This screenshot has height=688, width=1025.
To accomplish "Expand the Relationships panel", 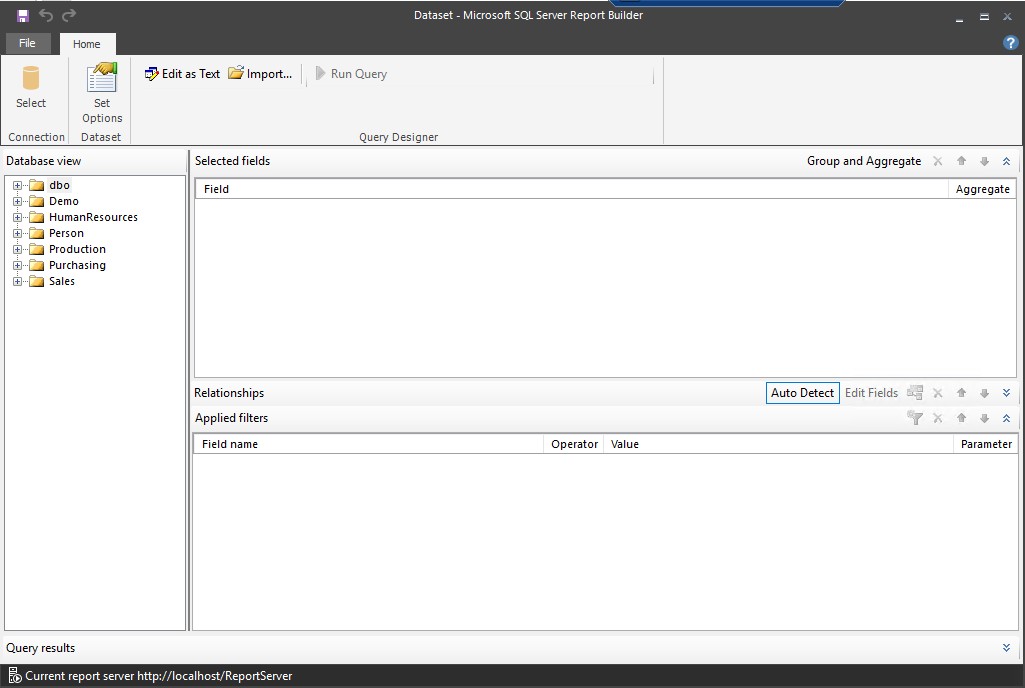I will 1006,393.
